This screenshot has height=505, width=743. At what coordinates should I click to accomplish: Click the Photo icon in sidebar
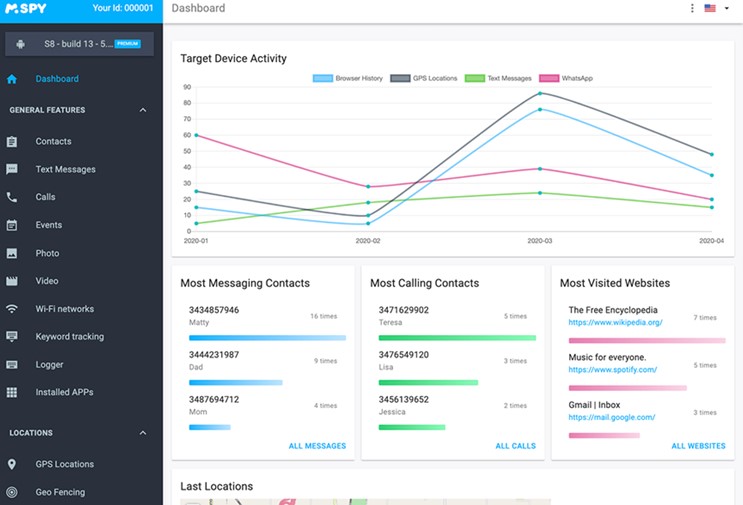tap(12, 254)
